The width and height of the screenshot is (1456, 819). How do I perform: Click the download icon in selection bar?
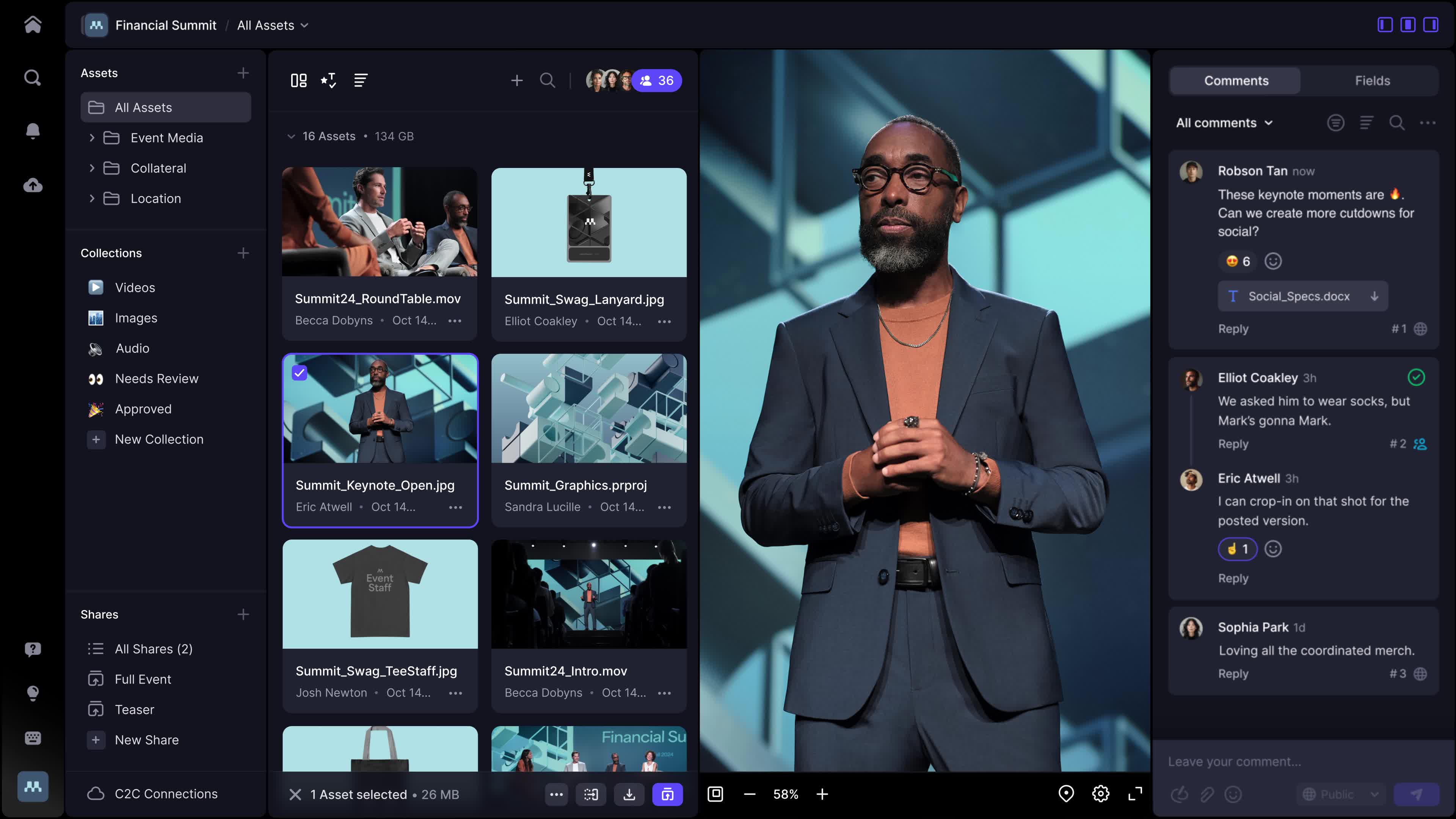click(629, 794)
